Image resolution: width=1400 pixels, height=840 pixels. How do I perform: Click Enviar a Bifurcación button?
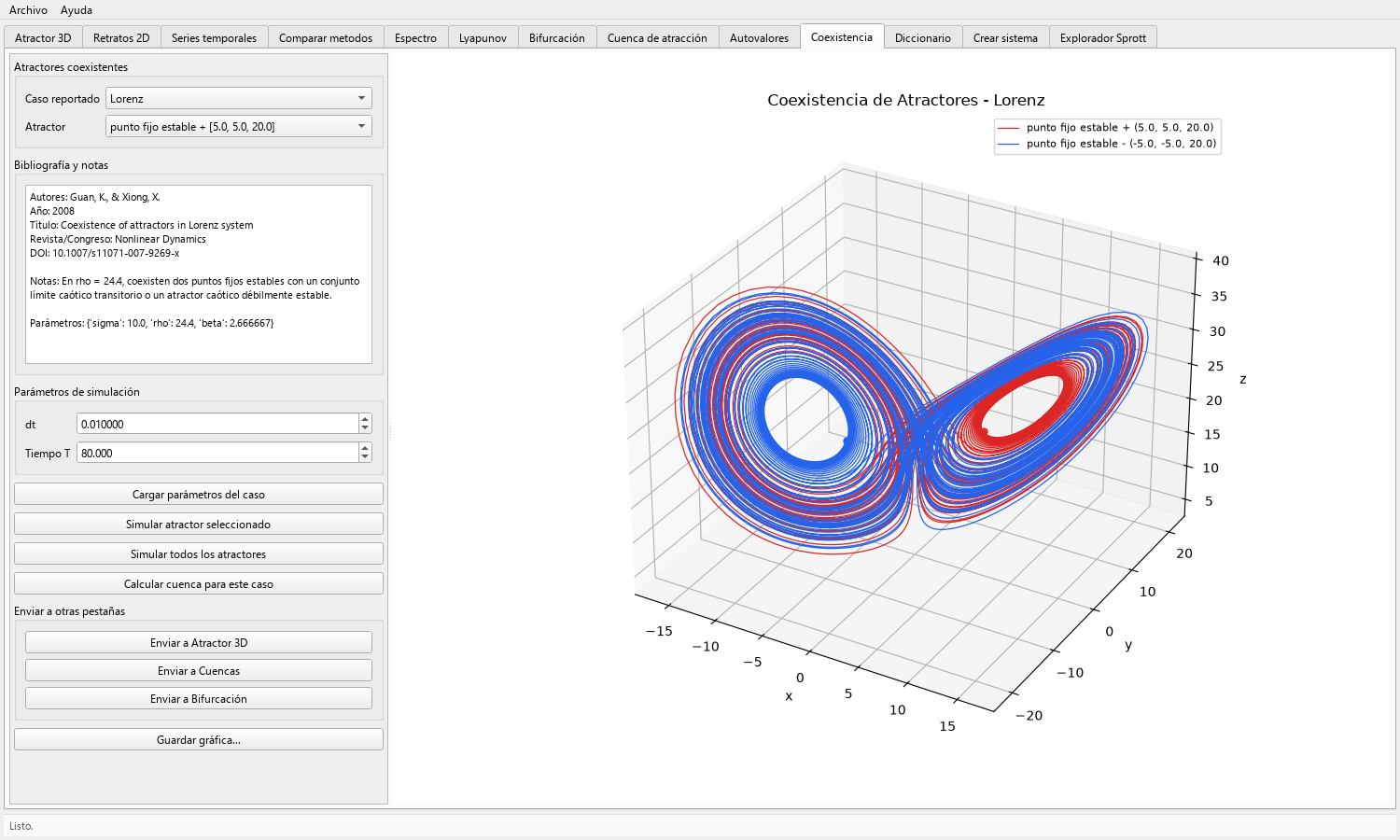click(x=199, y=698)
